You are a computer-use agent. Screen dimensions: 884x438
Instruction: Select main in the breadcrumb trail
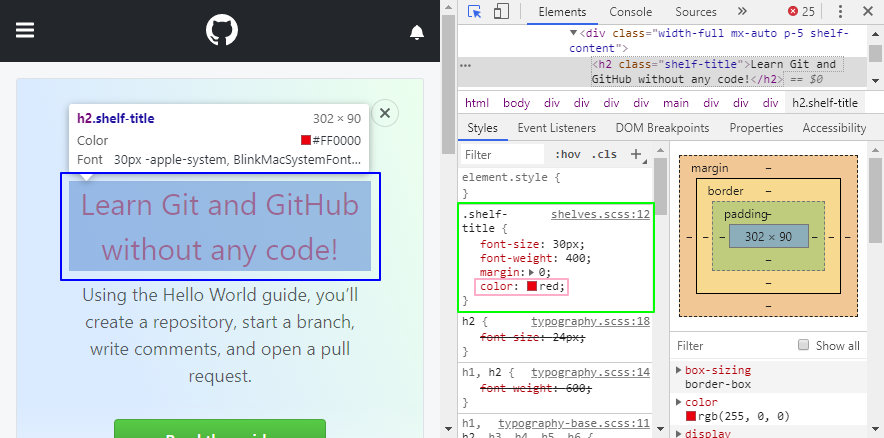point(676,103)
